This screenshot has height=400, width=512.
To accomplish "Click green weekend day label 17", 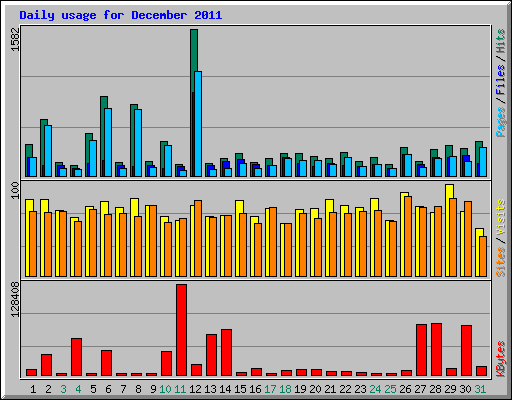I will point(270,389).
